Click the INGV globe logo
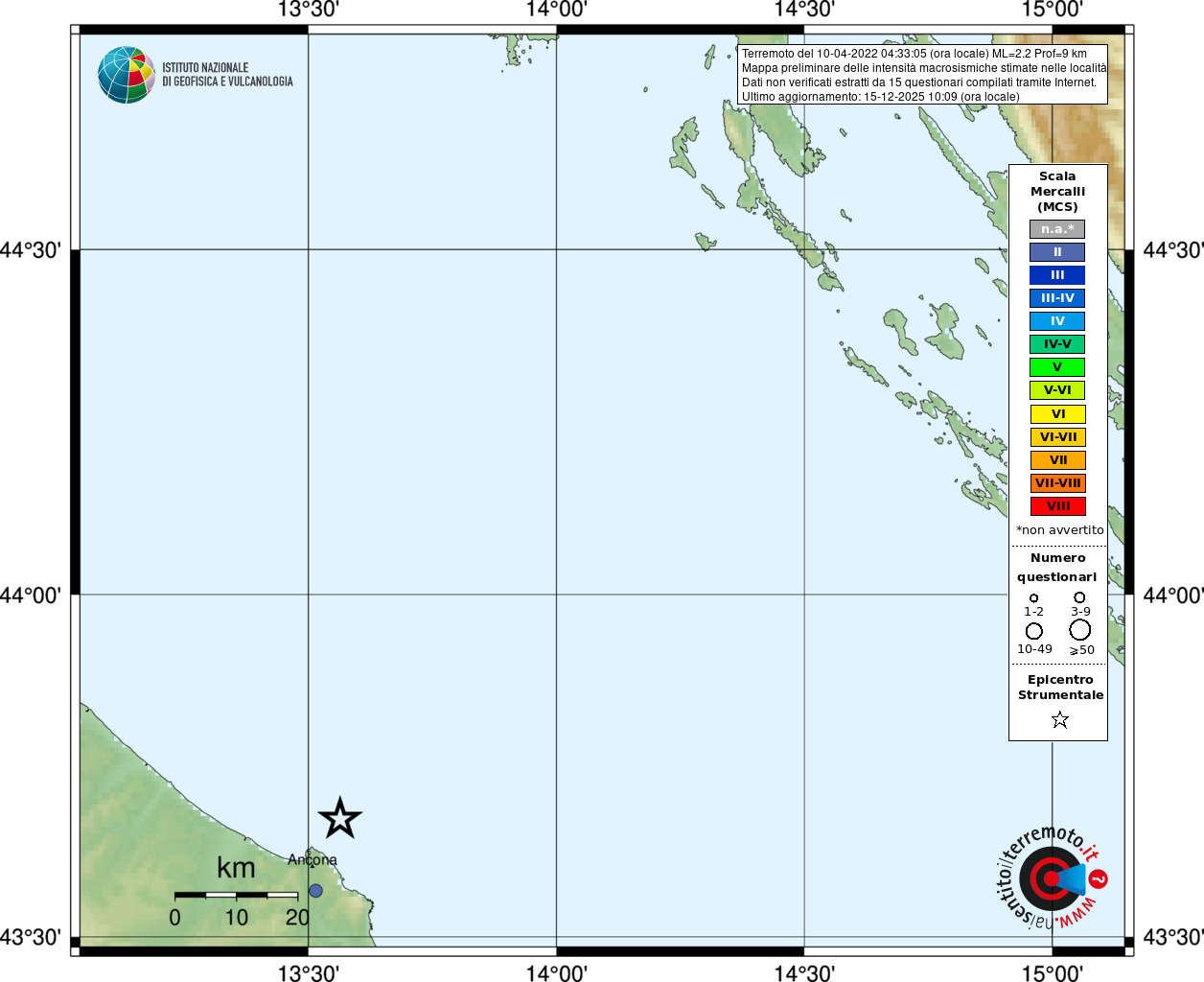This screenshot has width=1204, height=982. tap(127, 75)
